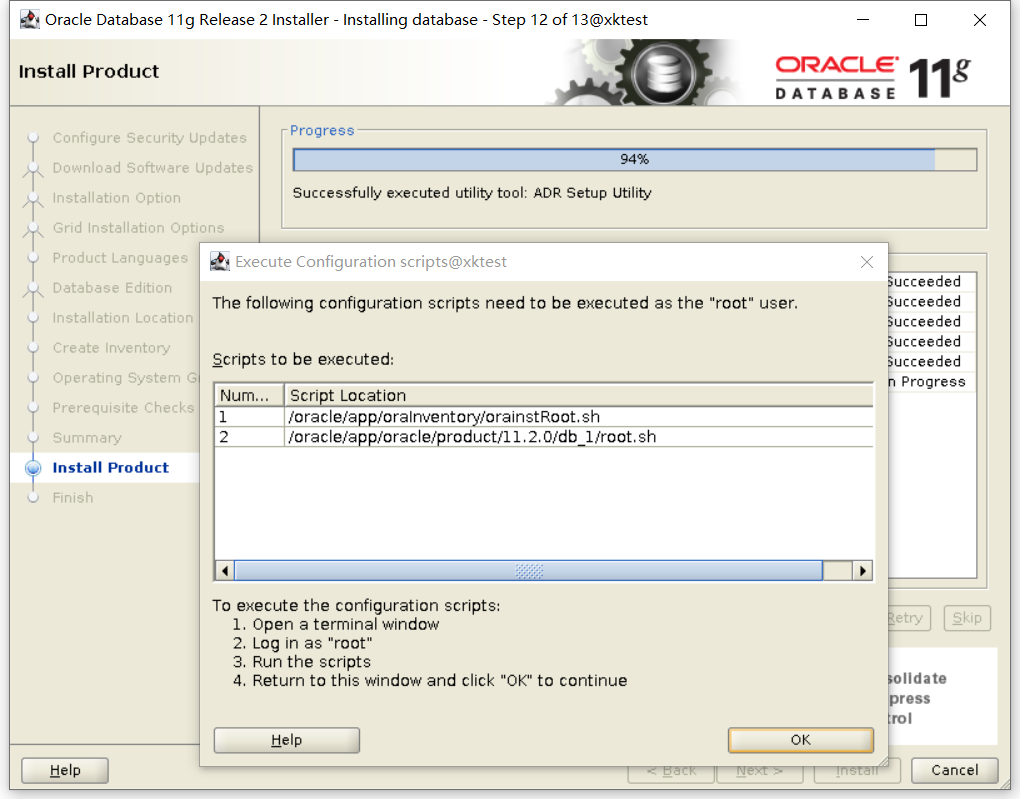The width and height of the screenshot is (1020, 799).
Task: Select Install Product step in sidebar
Action: pyautogui.click(x=111, y=468)
